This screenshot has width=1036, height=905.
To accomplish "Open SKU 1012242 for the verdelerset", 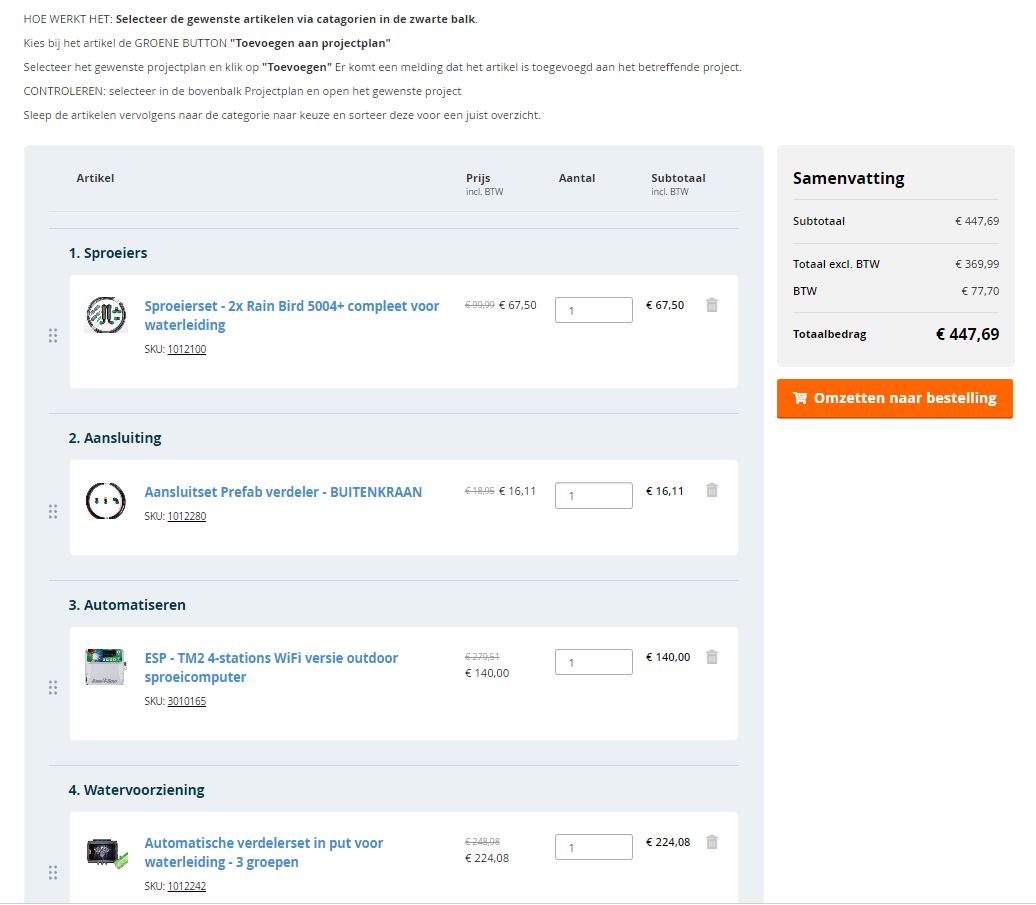I will click(188, 886).
